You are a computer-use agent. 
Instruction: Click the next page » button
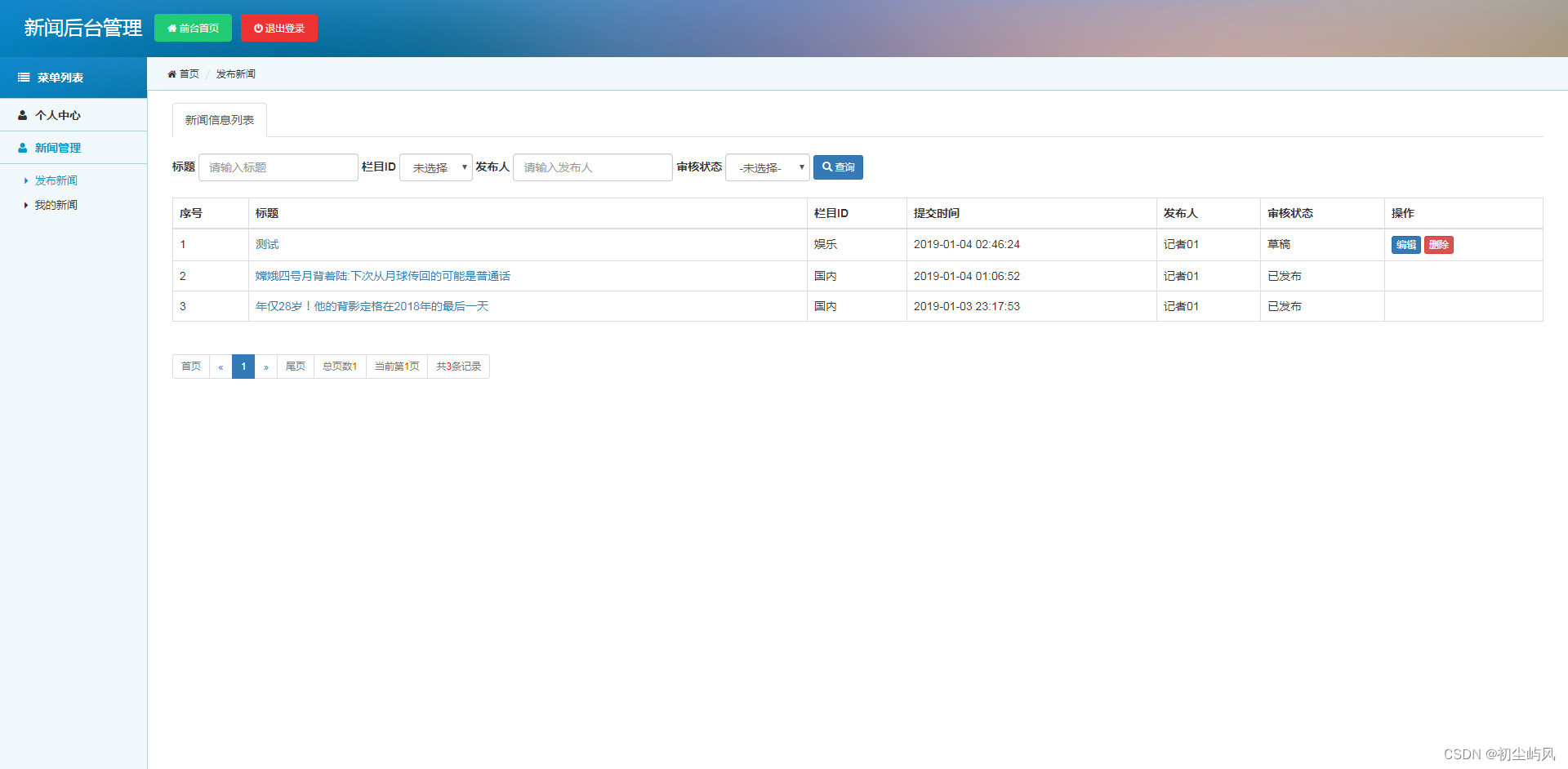(266, 367)
